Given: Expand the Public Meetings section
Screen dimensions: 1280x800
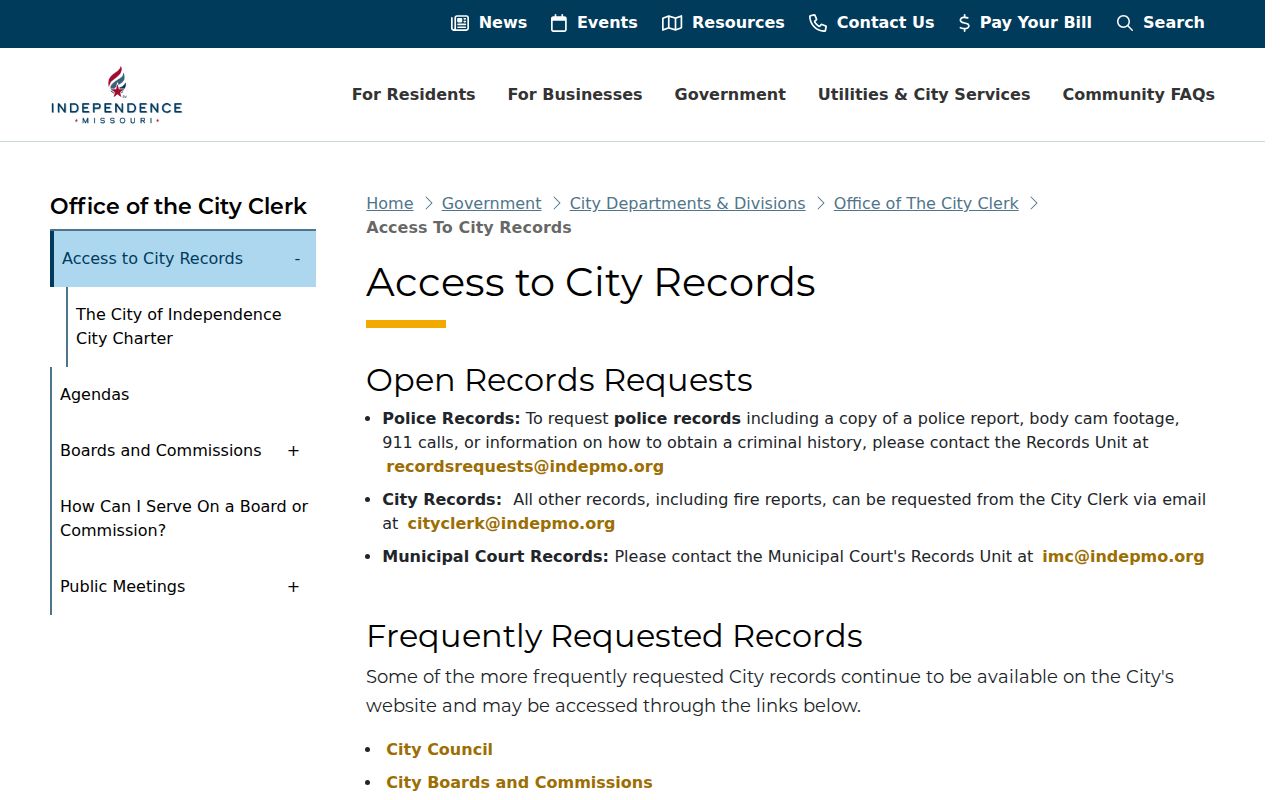Looking at the screenshot, I should pyautogui.click(x=294, y=587).
